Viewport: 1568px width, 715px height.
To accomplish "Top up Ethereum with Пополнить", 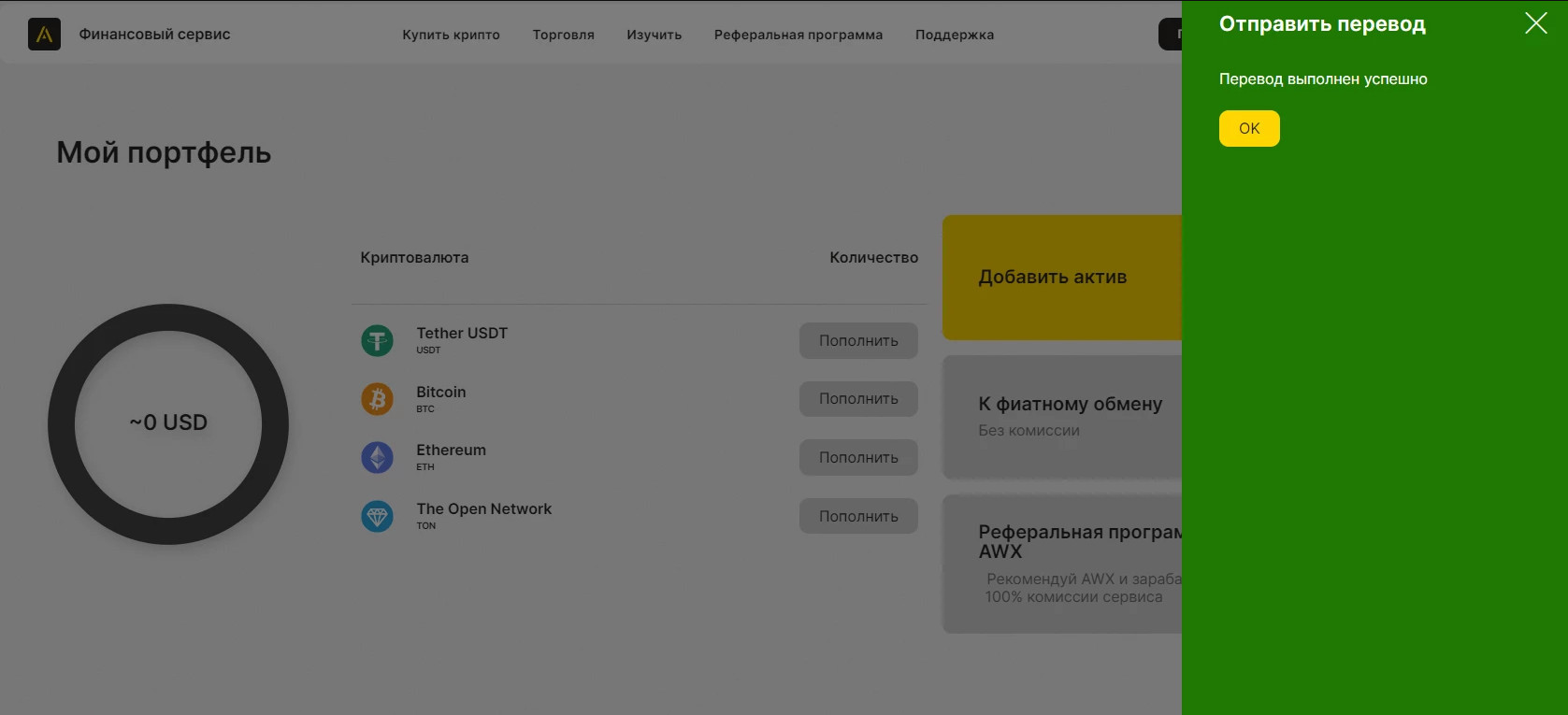I will (857, 458).
